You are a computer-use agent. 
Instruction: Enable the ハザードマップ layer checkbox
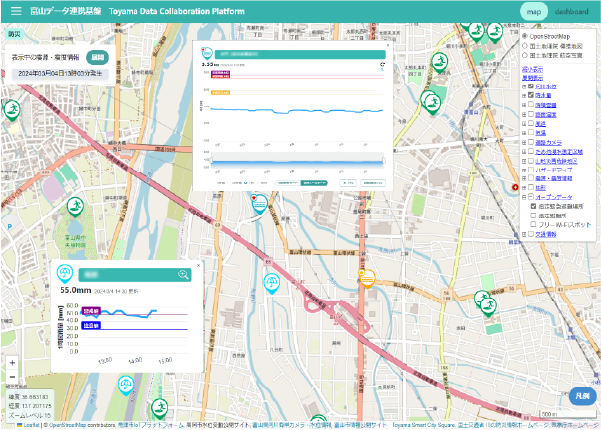point(530,169)
